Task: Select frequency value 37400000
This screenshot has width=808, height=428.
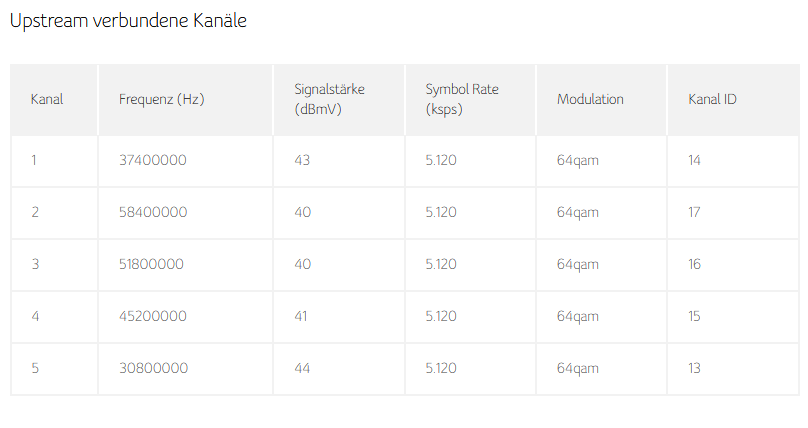Action: [x=153, y=160]
